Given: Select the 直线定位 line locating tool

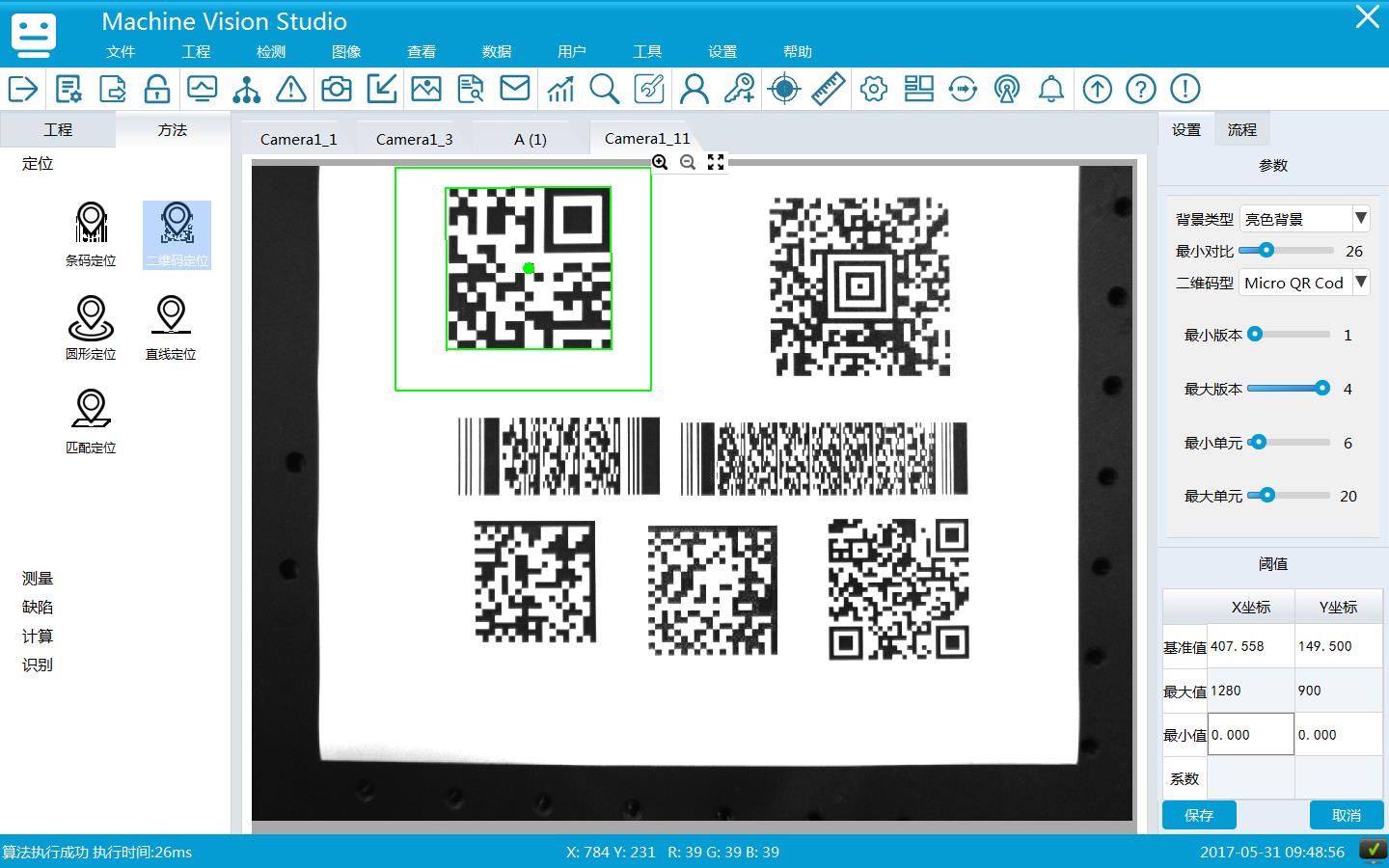Looking at the screenshot, I should click(171, 328).
